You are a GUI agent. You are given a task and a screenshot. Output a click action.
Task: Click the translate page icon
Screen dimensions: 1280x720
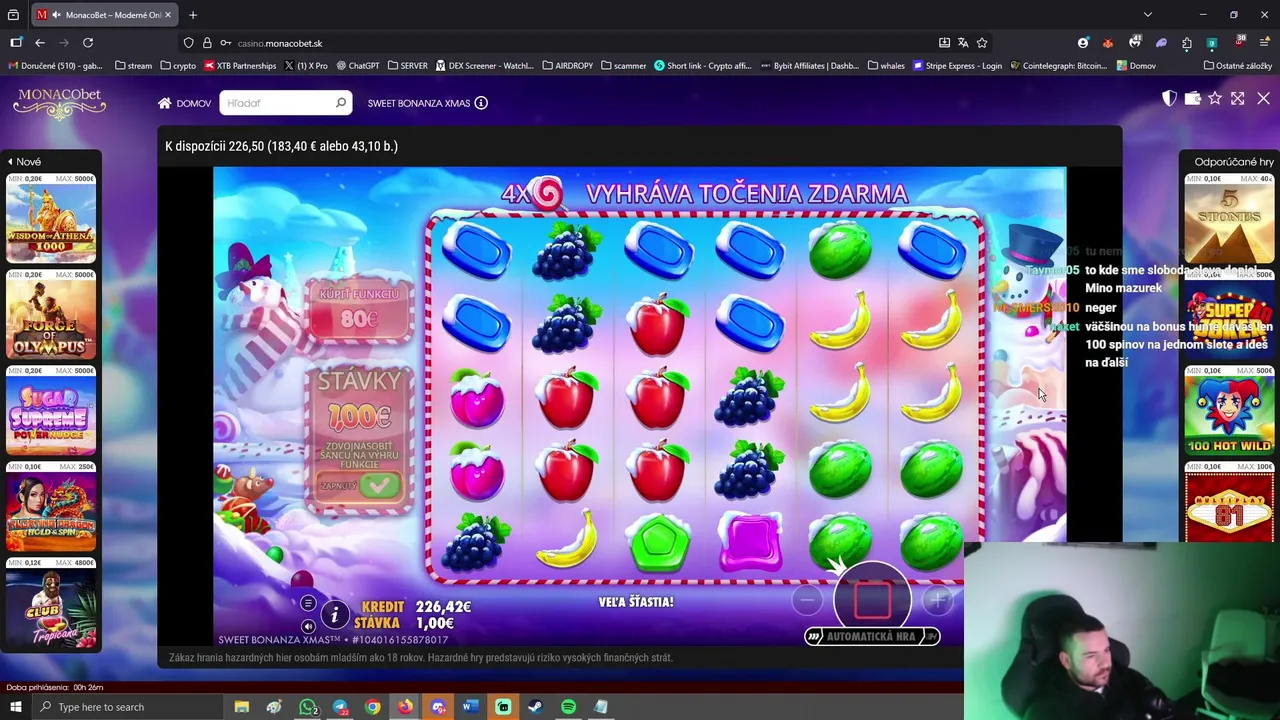pyautogui.click(x=963, y=43)
